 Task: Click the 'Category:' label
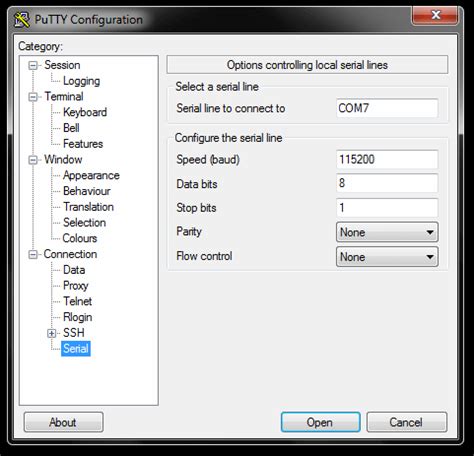40,46
